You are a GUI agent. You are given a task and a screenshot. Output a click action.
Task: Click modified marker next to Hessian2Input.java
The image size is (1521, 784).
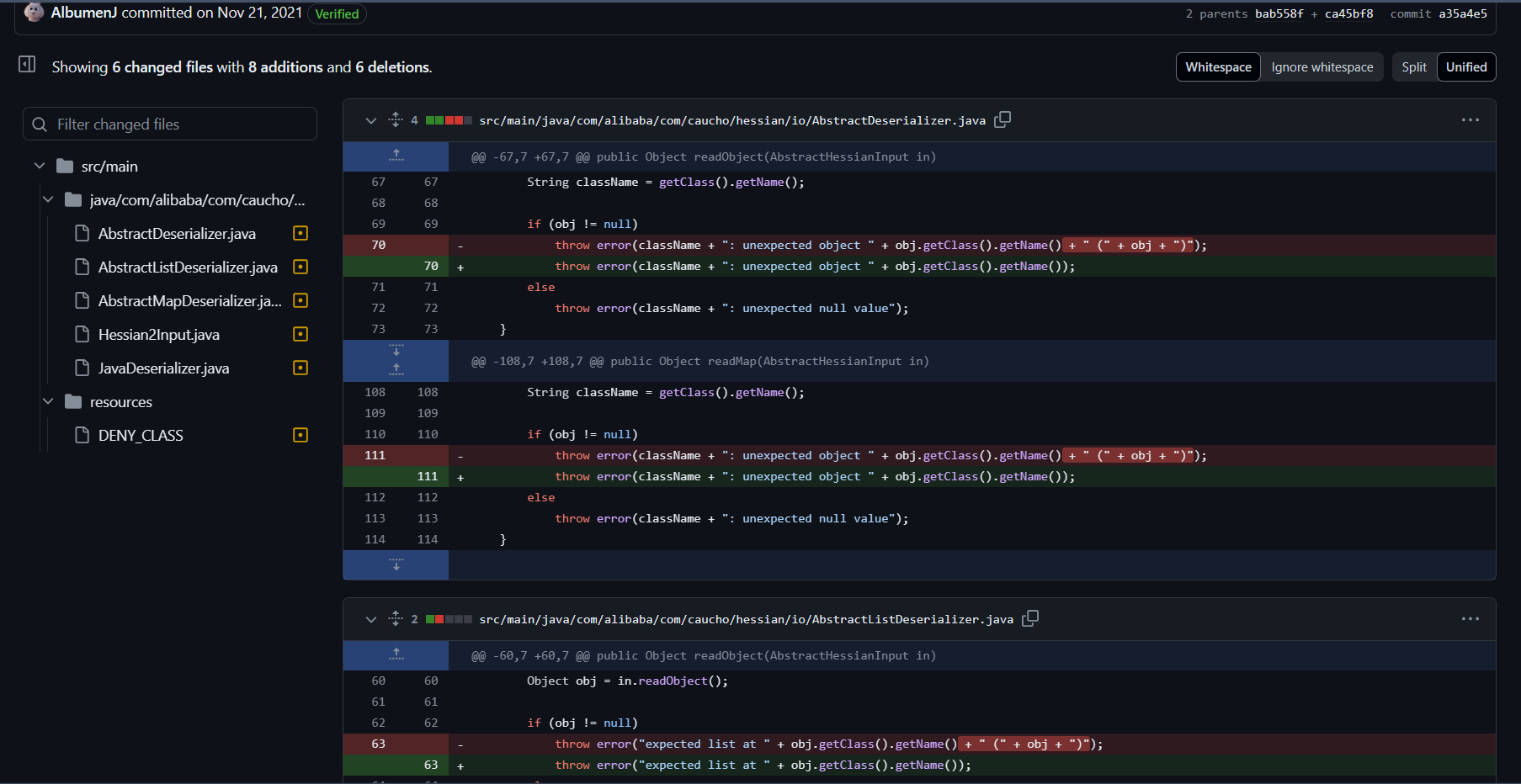point(300,334)
